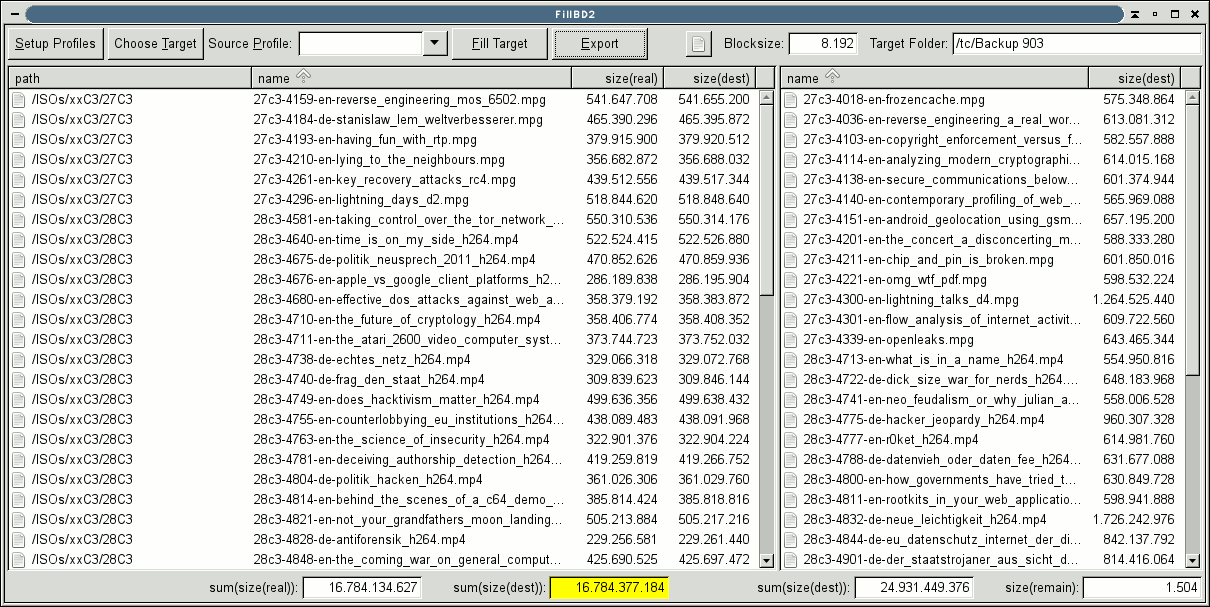Viewport: 1210px width, 607px height.
Task: Sort left list by path column header
Action: coord(128,78)
